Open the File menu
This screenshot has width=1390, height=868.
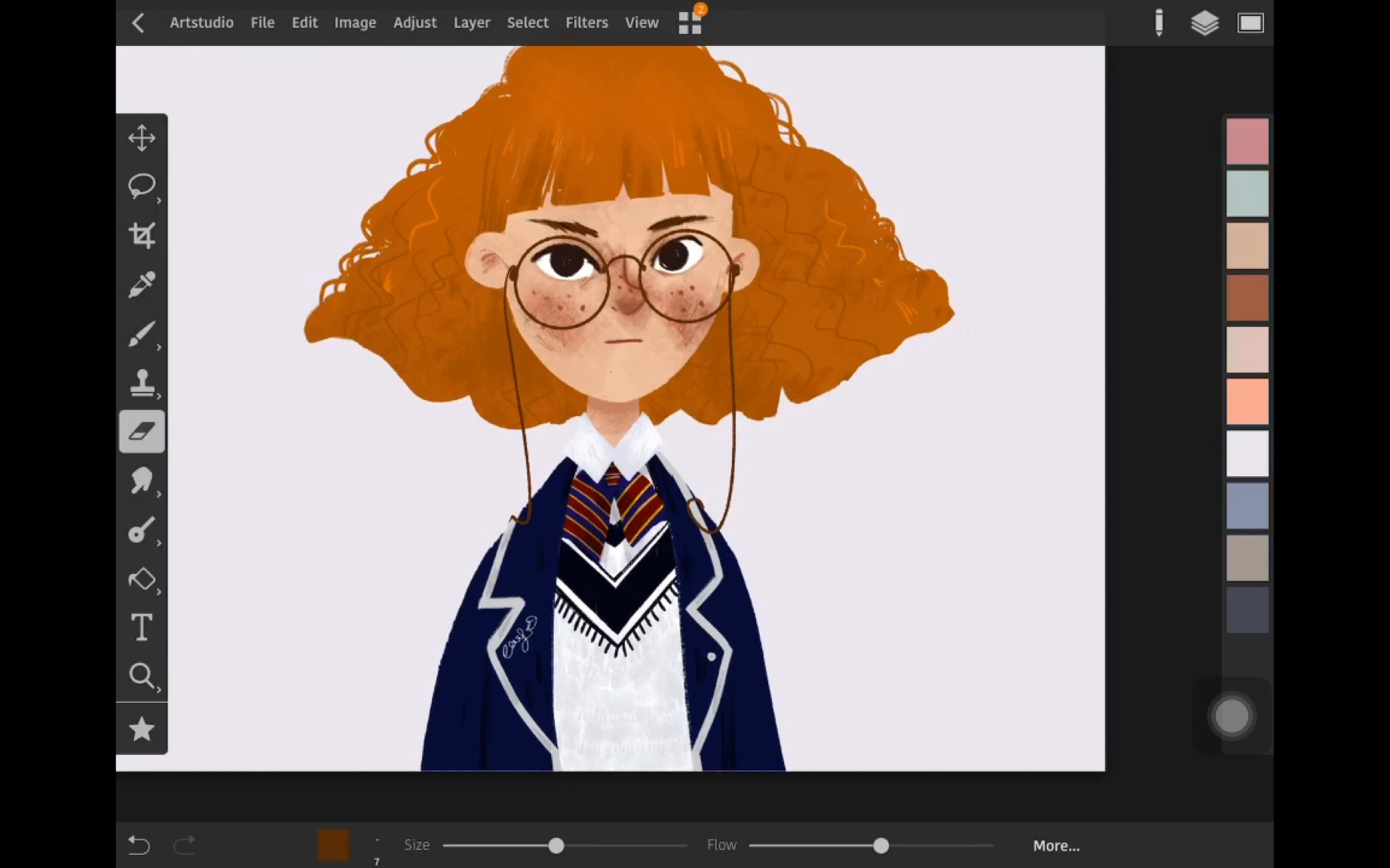tap(262, 23)
